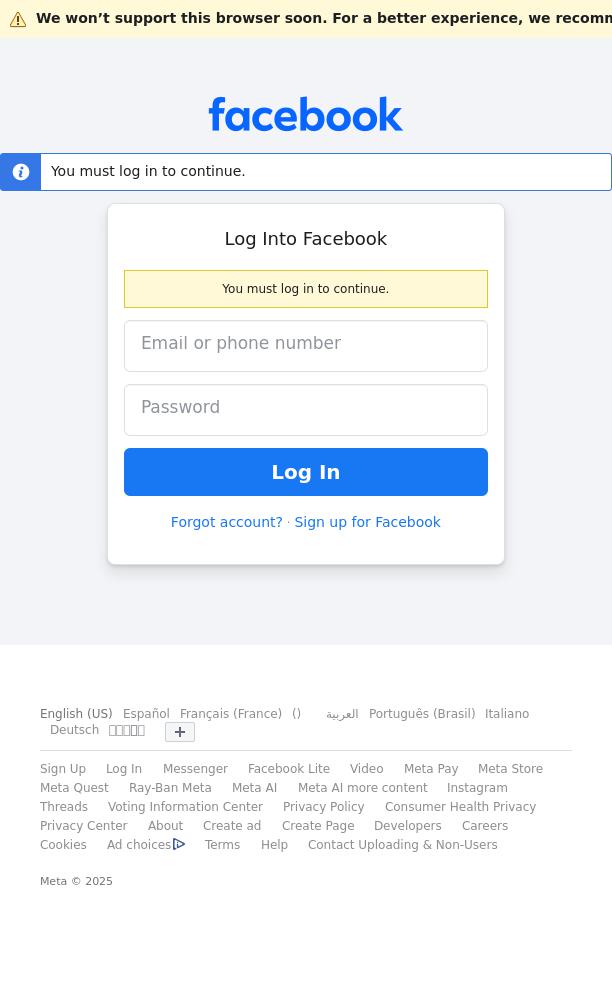Go to Voting Information Center
The height and width of the screenshot is (1001, 612).
185,807
